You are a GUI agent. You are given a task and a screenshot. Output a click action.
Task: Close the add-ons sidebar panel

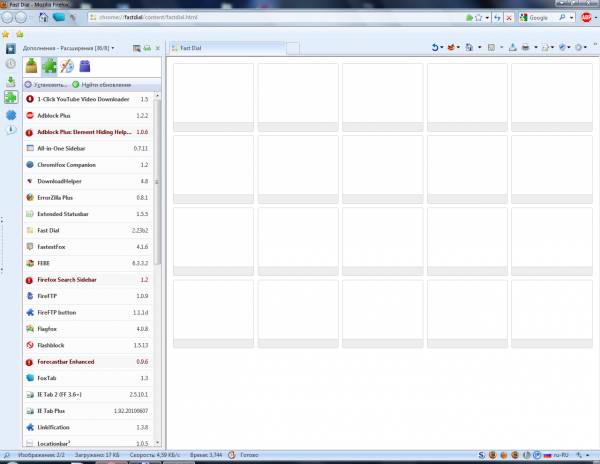(x=158, y=48)
